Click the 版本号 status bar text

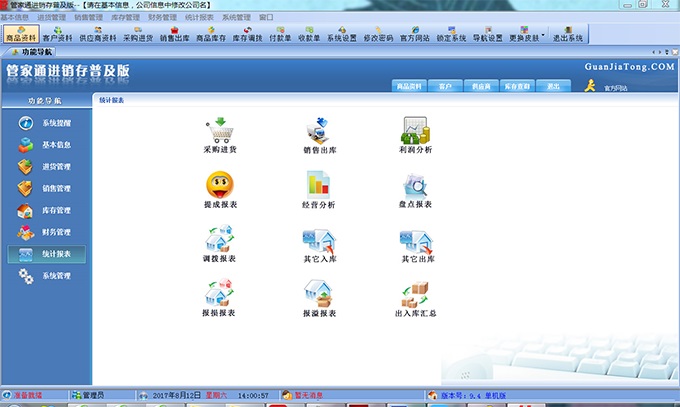click(x=474, y=395)
